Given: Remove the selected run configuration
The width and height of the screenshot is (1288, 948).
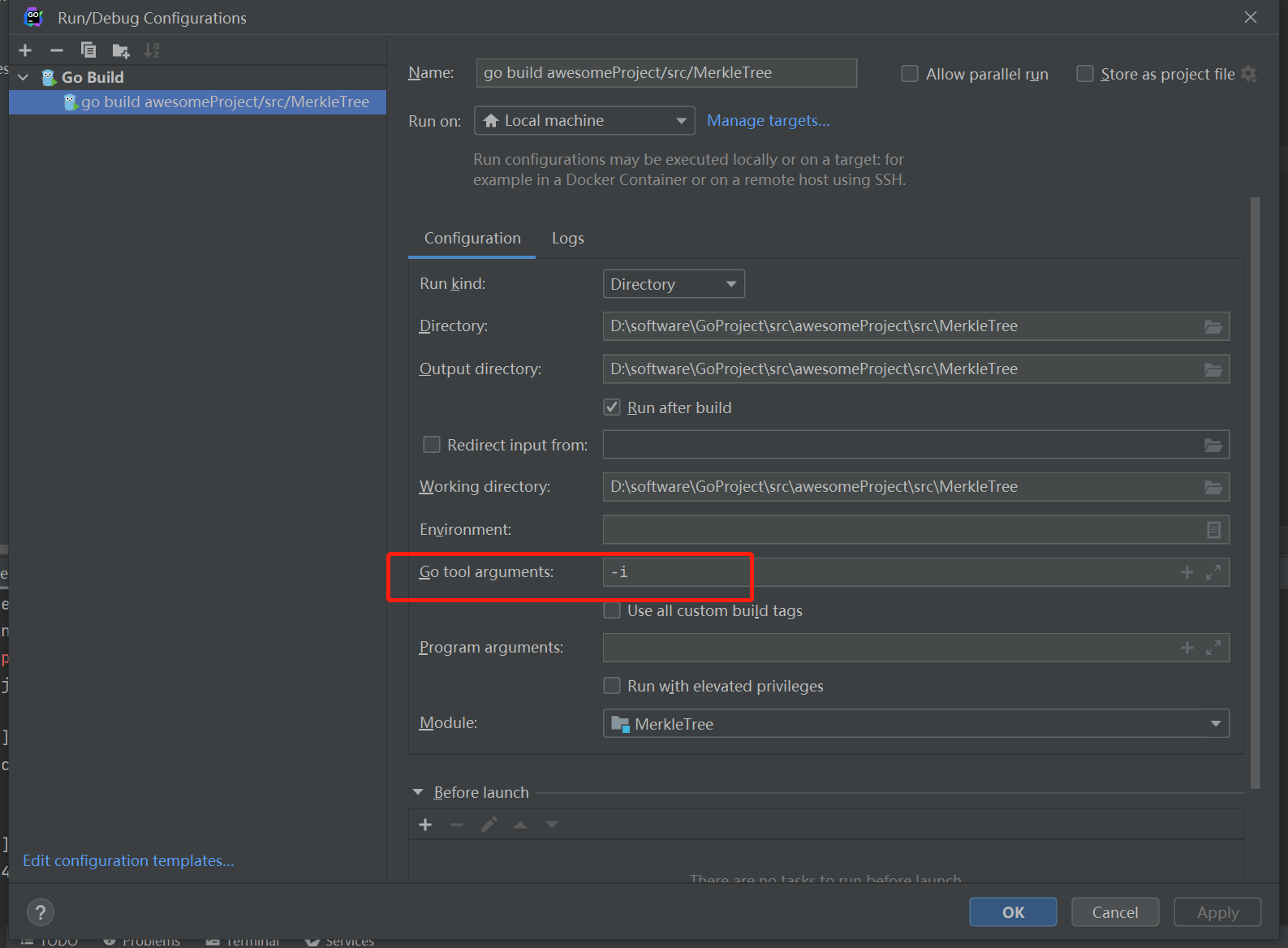Looking at the screenshot, I should 57,50.
